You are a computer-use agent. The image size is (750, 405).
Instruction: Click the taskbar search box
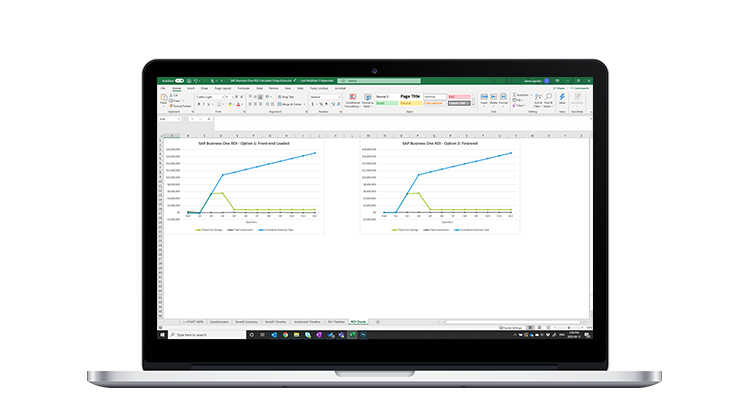207,335
